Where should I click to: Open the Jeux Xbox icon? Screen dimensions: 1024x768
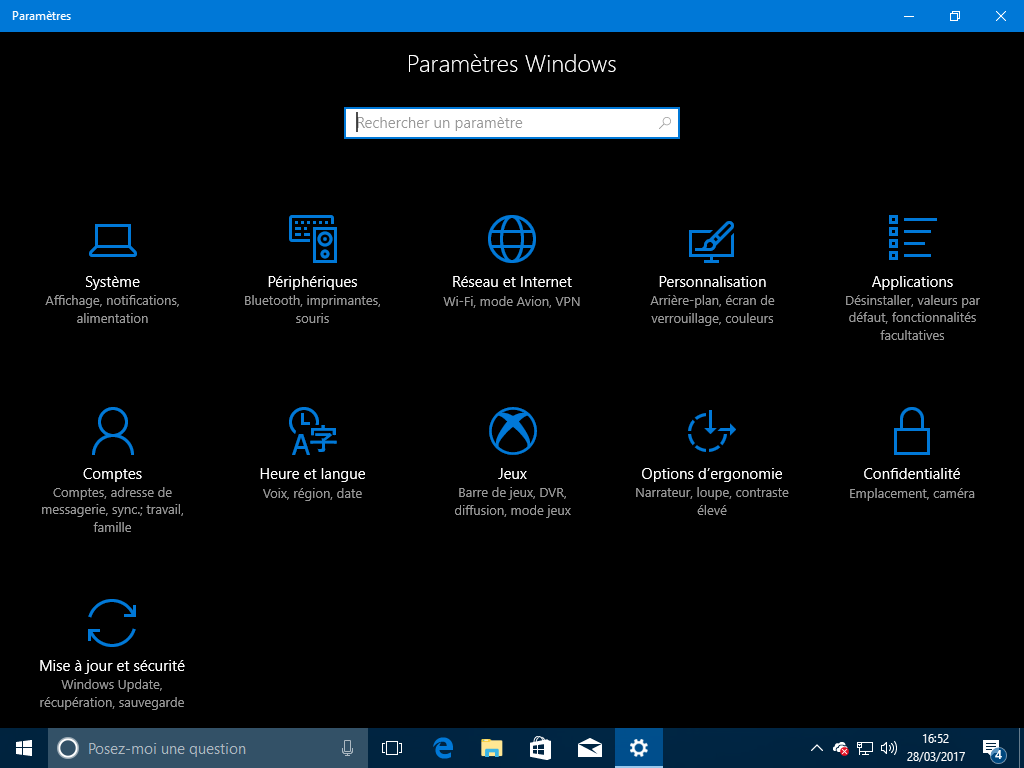coord(512,431)
